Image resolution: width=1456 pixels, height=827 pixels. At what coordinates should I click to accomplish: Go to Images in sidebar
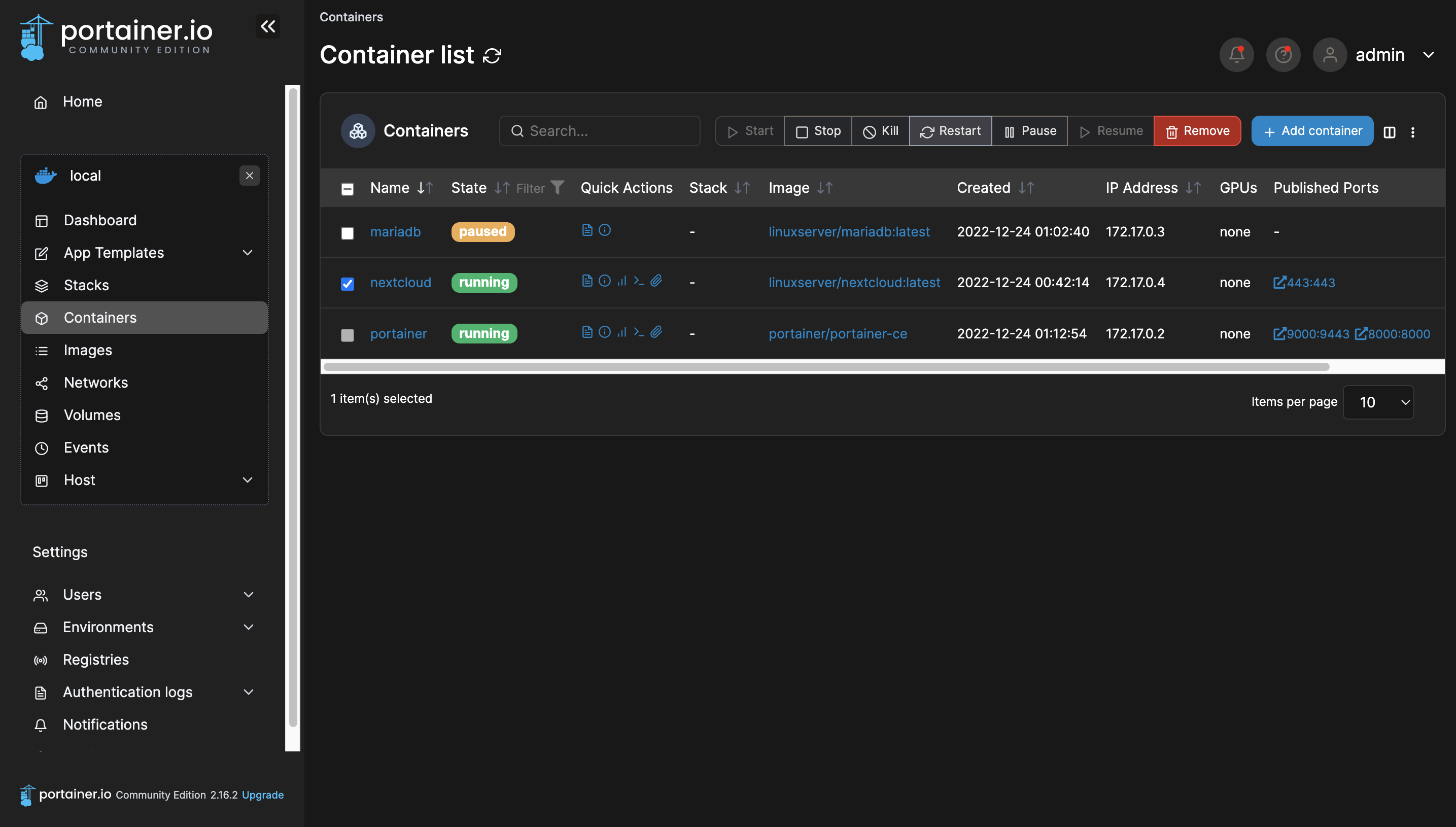[x=88, y=350]
